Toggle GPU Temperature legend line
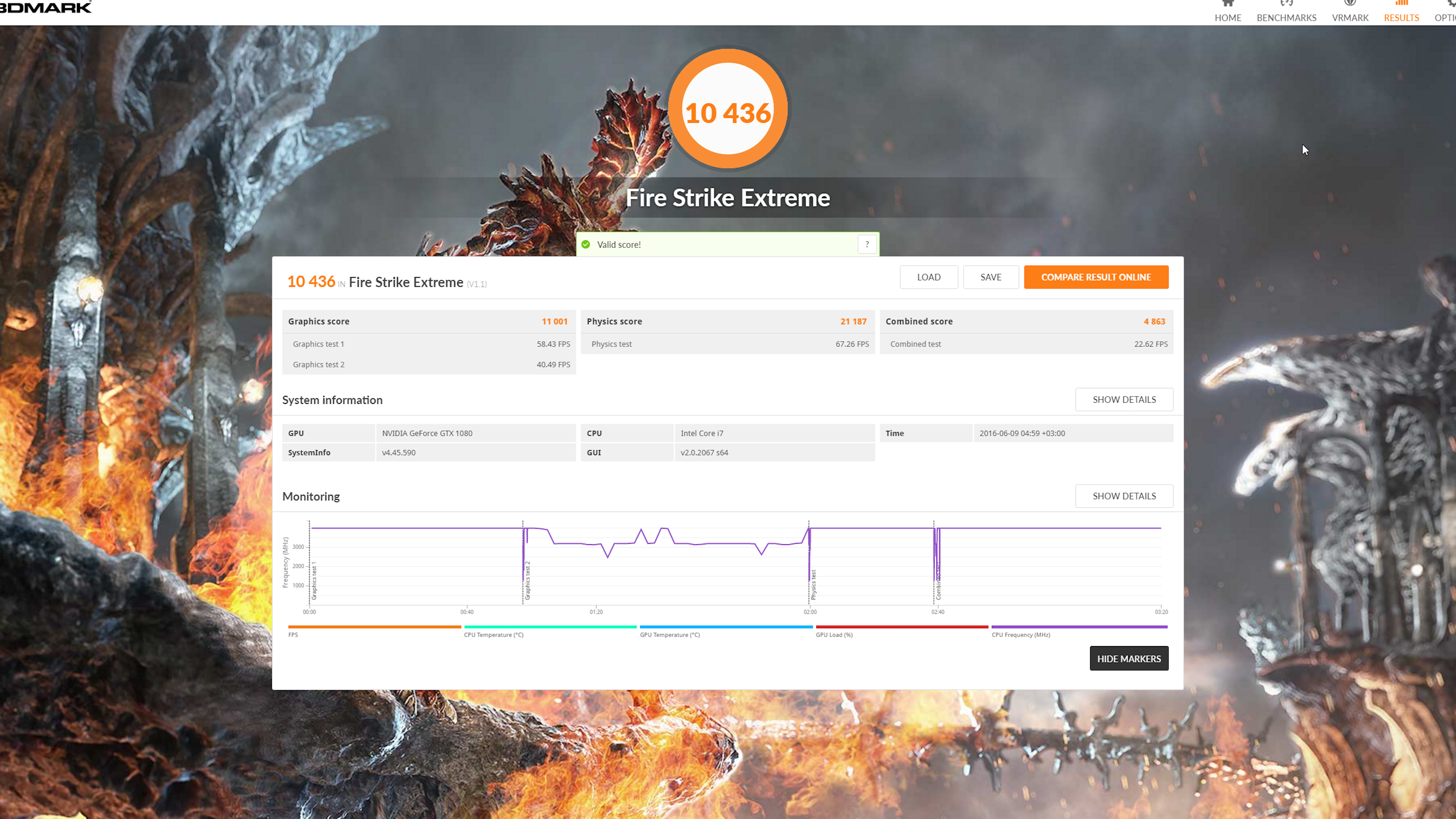 (726, 631)
